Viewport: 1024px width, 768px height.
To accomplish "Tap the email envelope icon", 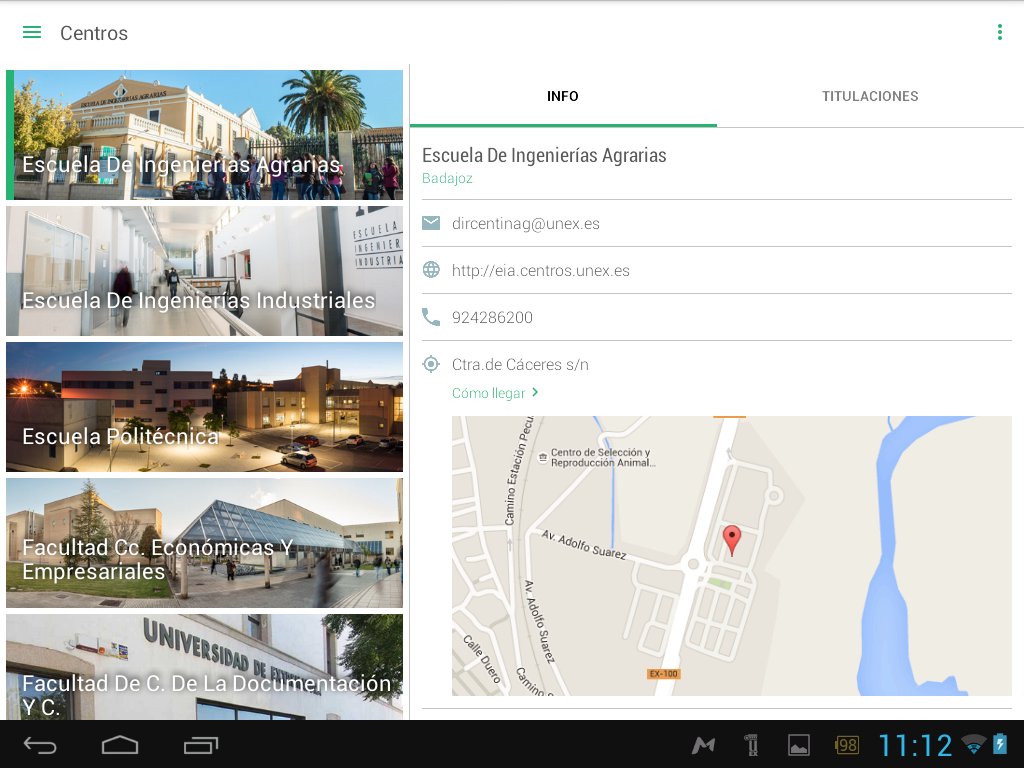I will coord(431,223).
